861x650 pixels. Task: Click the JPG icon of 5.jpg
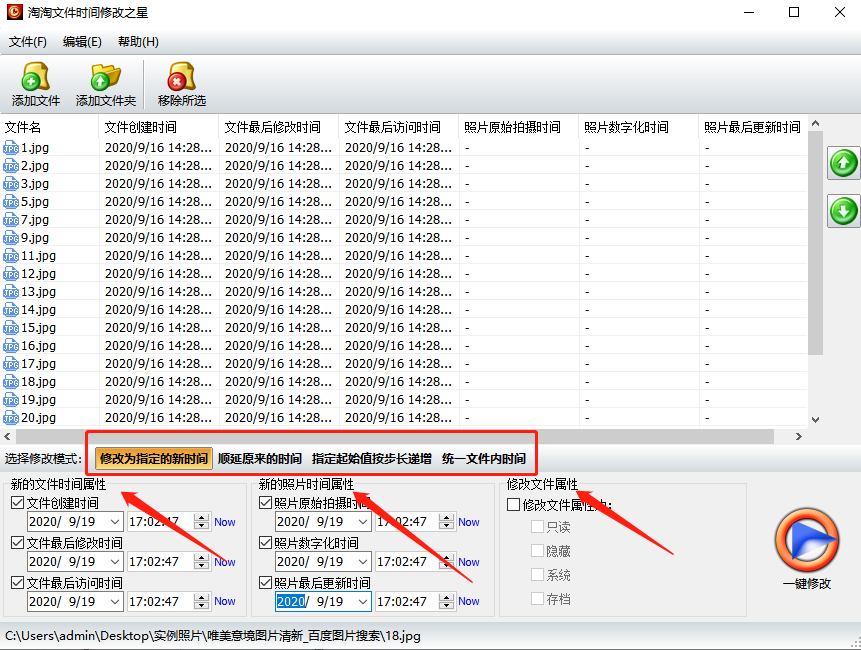pyautogui.click(x=11, y=202)
